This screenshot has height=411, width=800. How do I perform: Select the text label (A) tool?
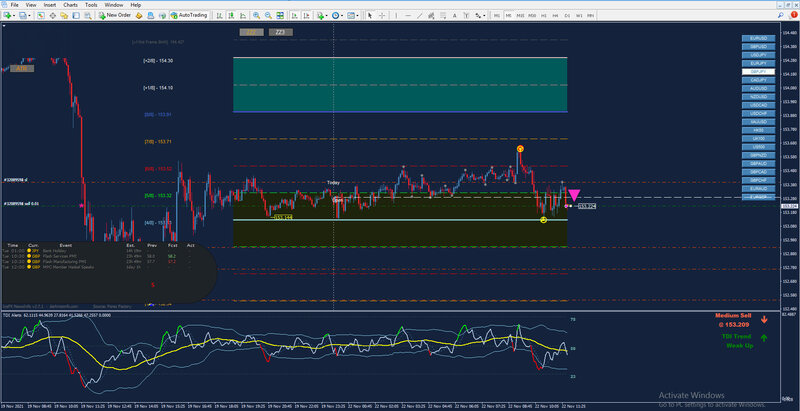click(x=454, y=15)
